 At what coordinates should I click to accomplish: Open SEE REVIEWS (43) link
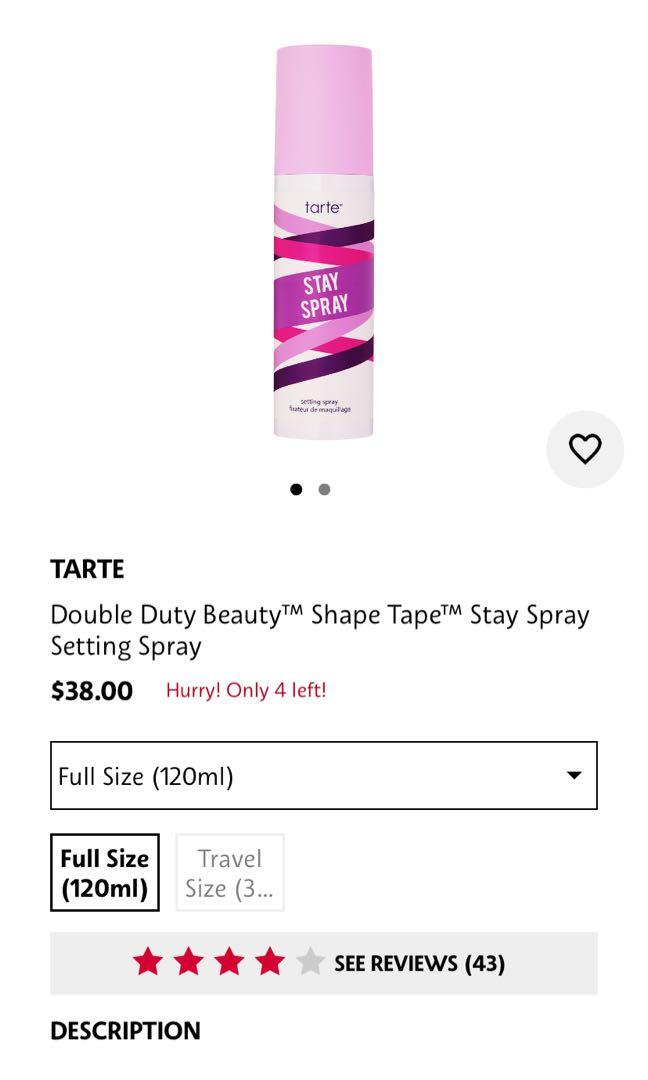point(420,964)
